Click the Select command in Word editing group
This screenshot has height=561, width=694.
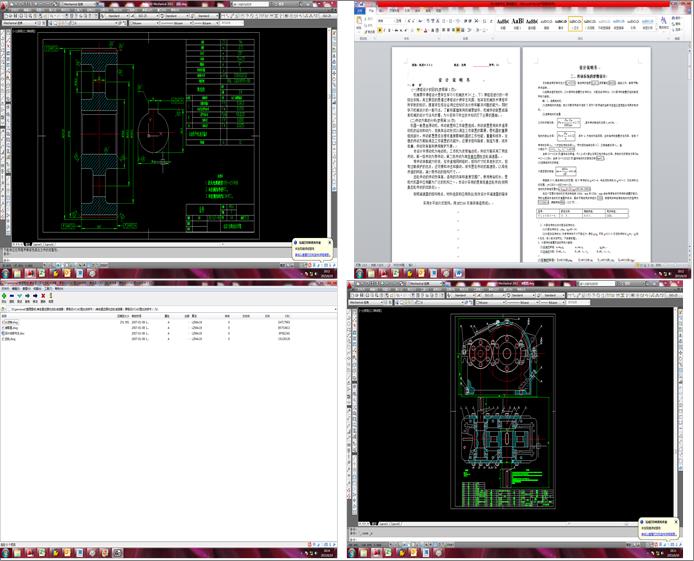(x=676, y=29)
